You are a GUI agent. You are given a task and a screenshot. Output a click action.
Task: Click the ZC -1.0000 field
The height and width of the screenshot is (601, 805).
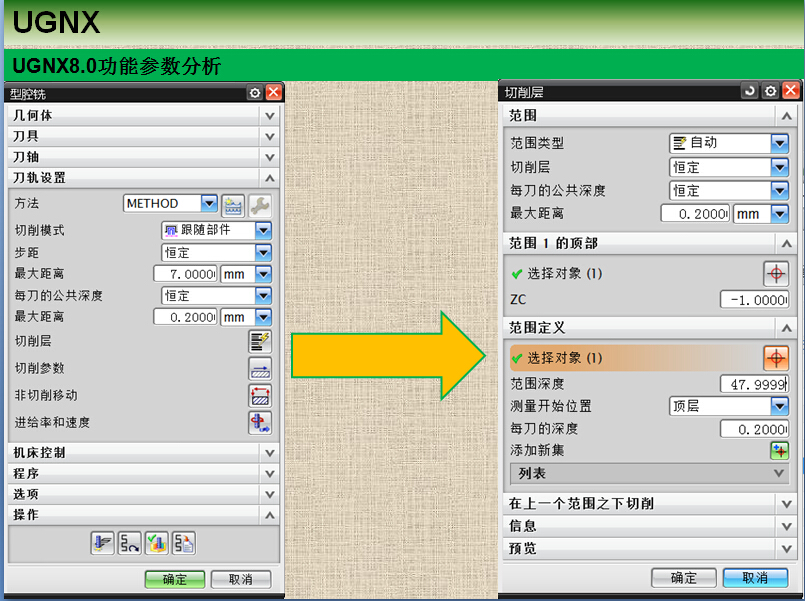754,300
